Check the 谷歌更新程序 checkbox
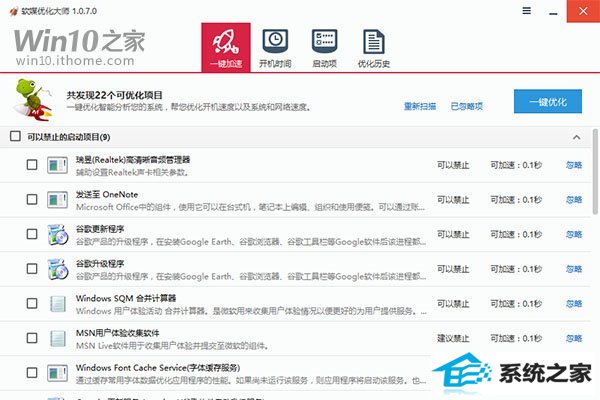Image resolution: width=600 pixels, height=400 pixels. click(x=32, y=234)
